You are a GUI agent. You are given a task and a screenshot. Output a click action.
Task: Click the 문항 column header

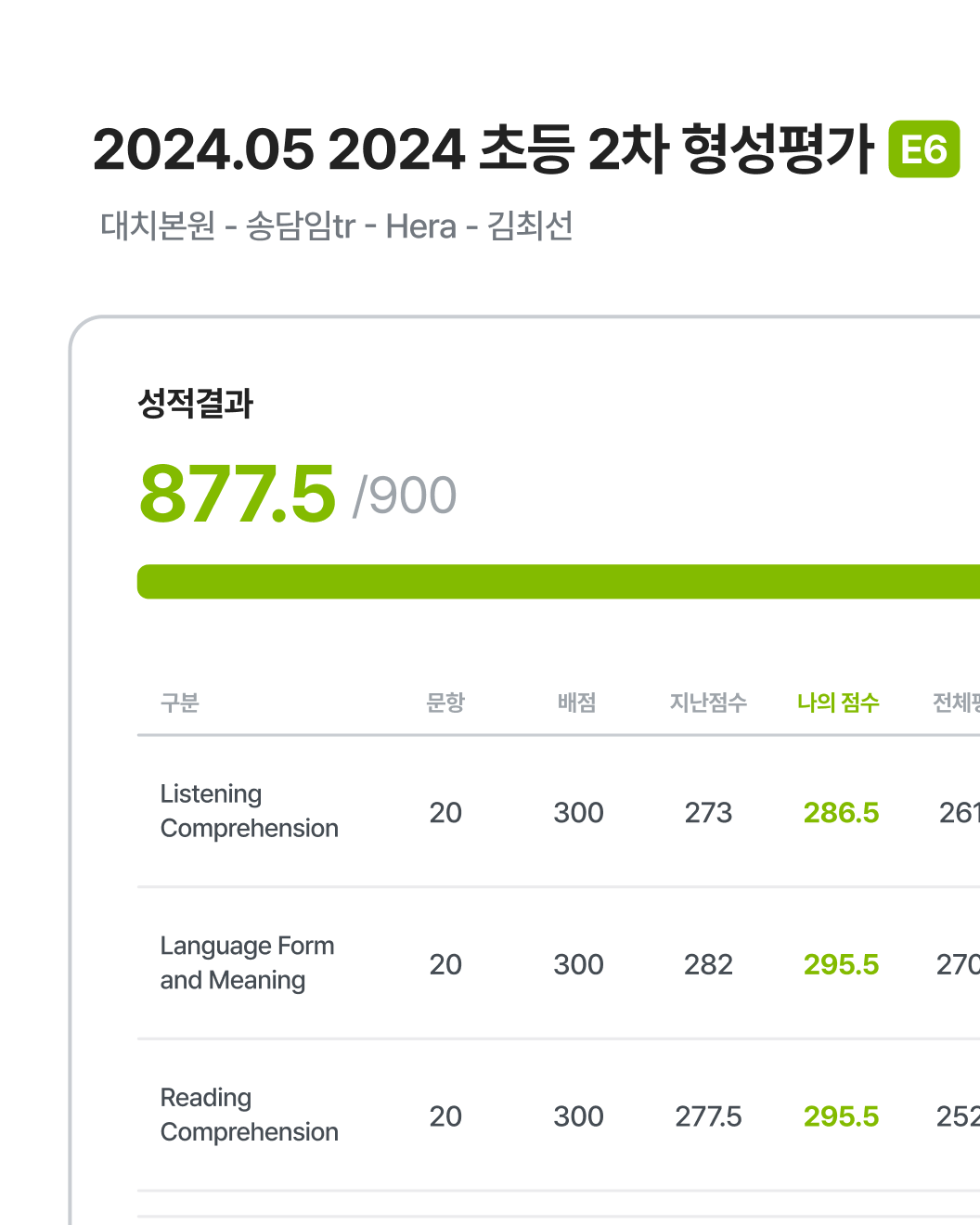point(445,703)
